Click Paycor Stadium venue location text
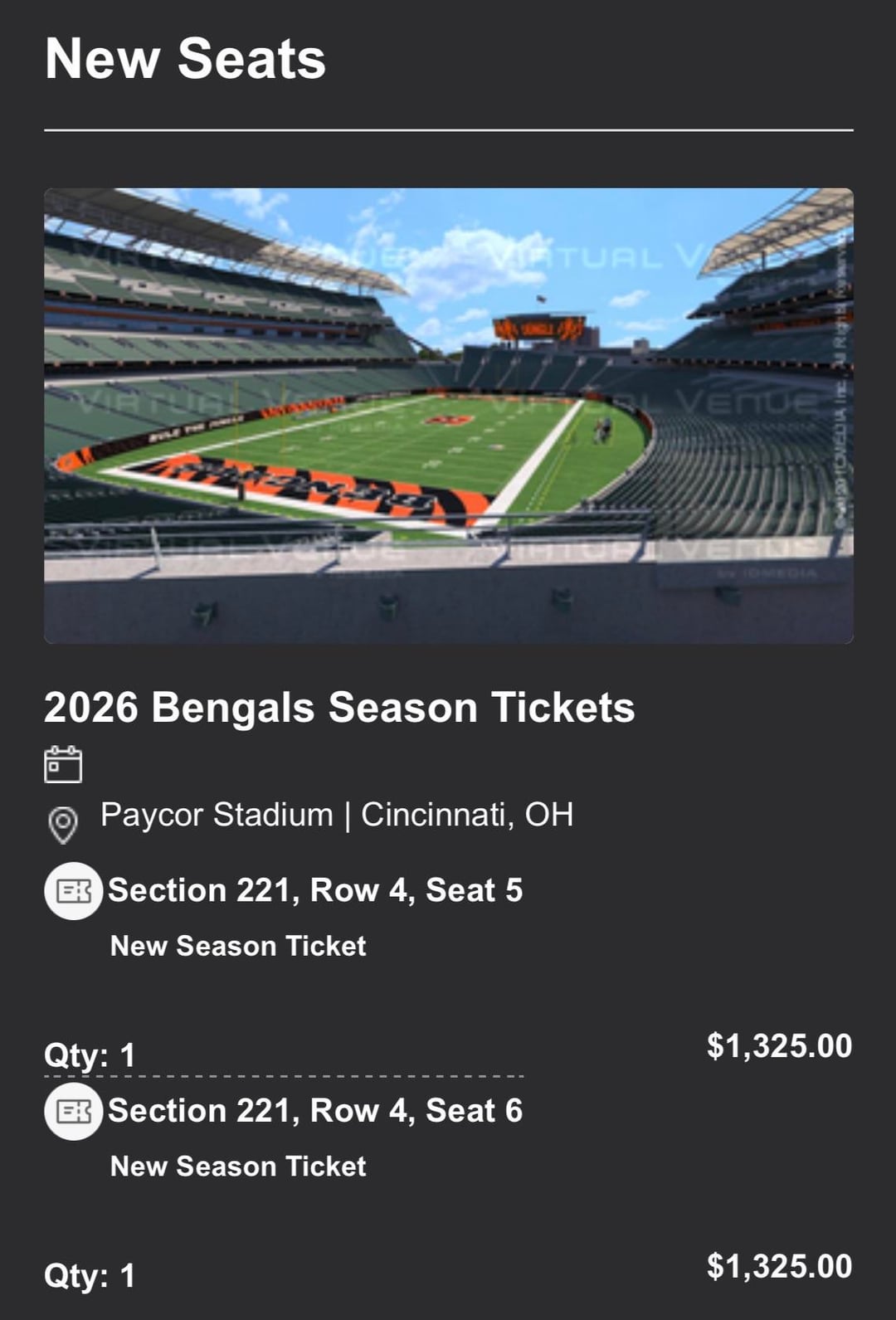This screenshot has height=1320, width=896. pyautogui.click(x=336, y=815)
